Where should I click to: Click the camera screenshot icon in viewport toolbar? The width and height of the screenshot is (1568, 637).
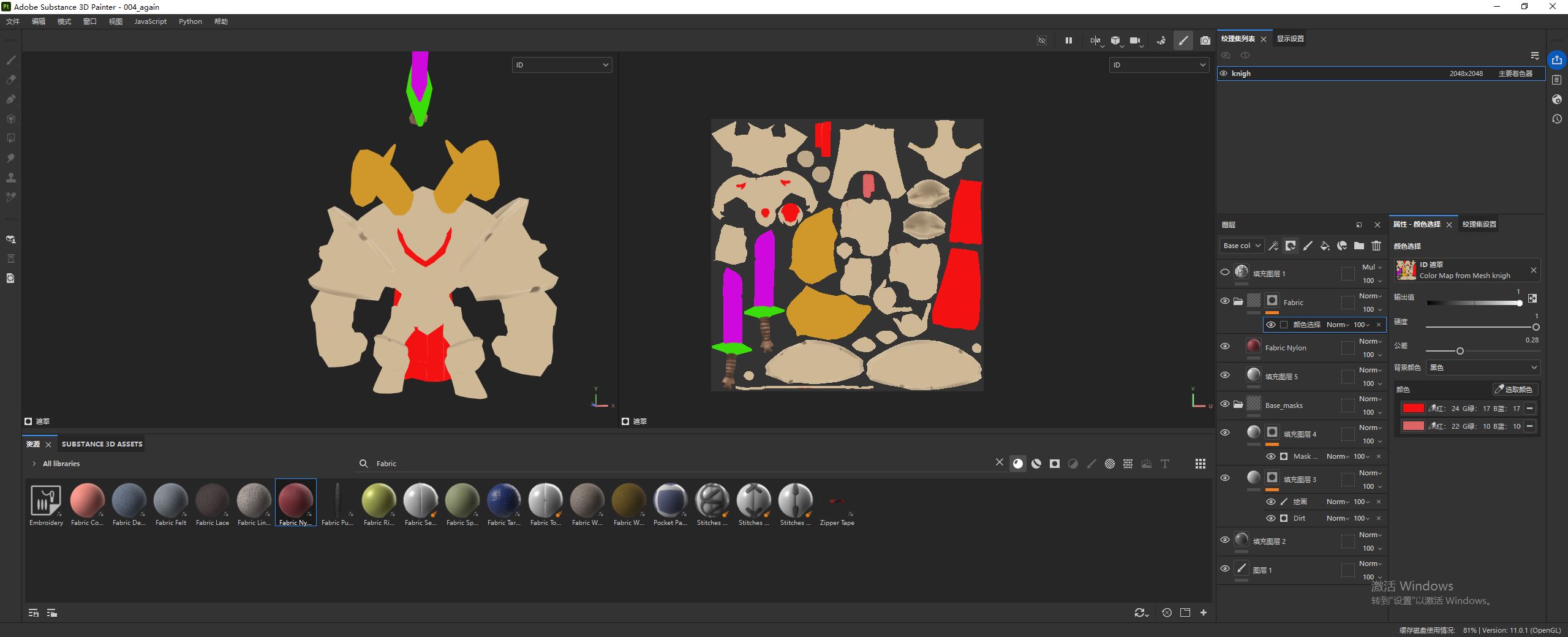(x=1205, y=41)
